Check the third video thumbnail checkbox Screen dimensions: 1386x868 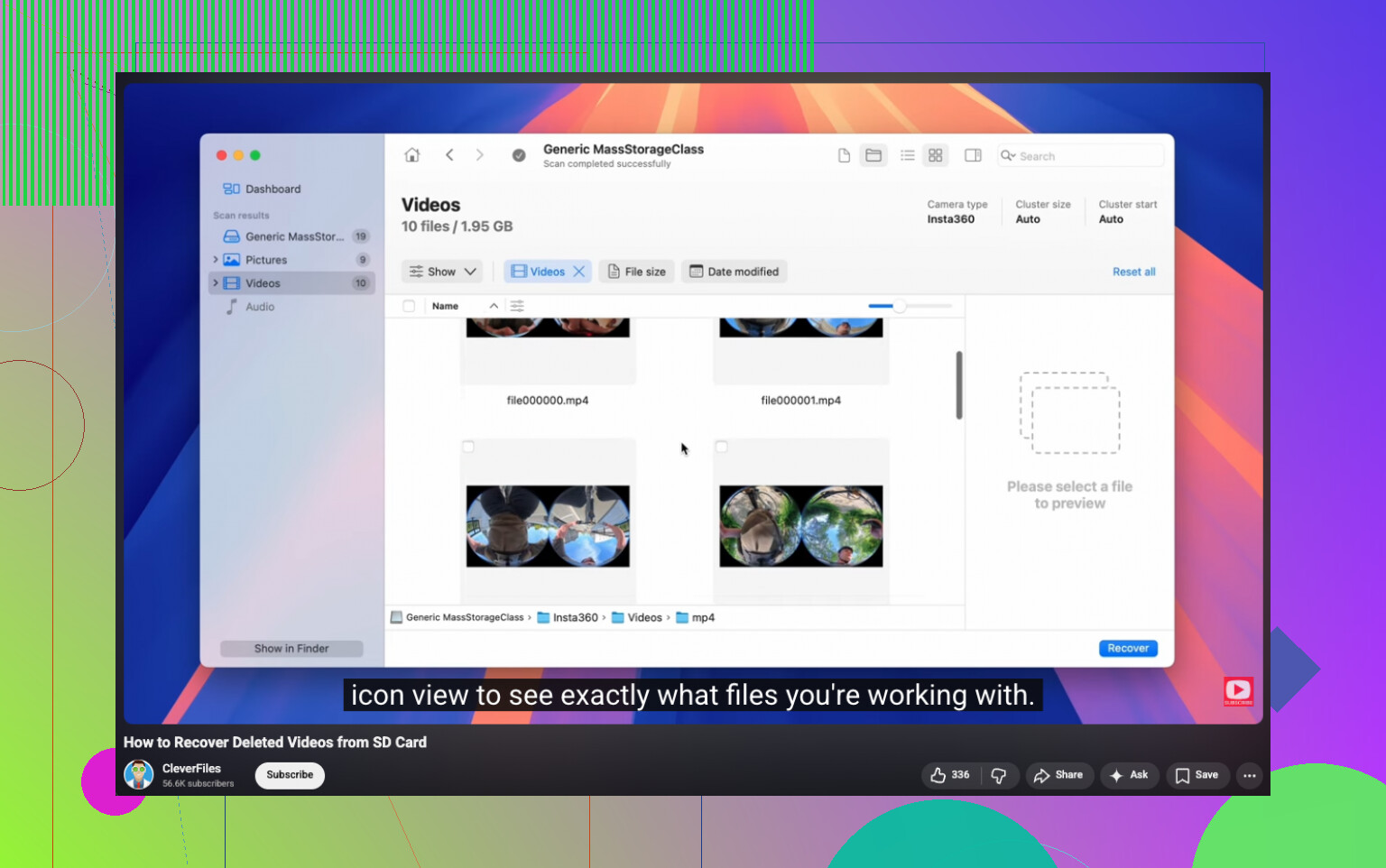point(468,447)
